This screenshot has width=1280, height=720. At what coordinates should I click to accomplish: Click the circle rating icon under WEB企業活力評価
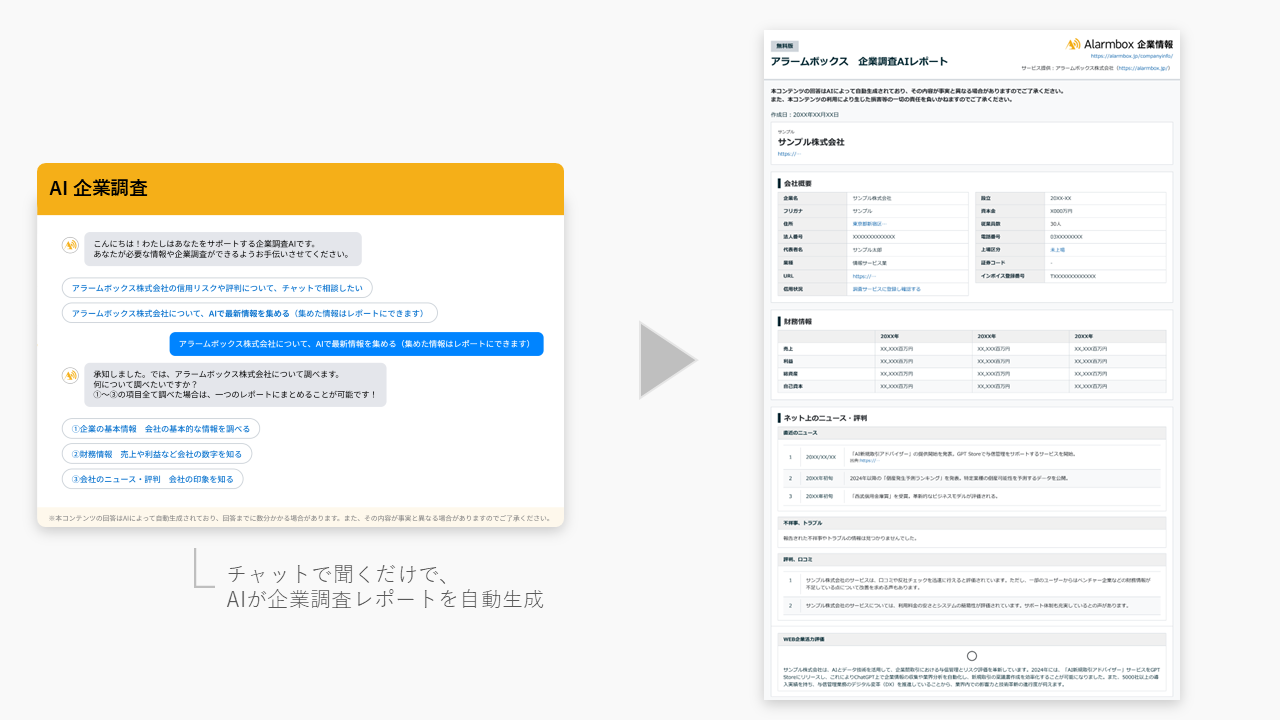pyautogui.click(x=971, y=656)
